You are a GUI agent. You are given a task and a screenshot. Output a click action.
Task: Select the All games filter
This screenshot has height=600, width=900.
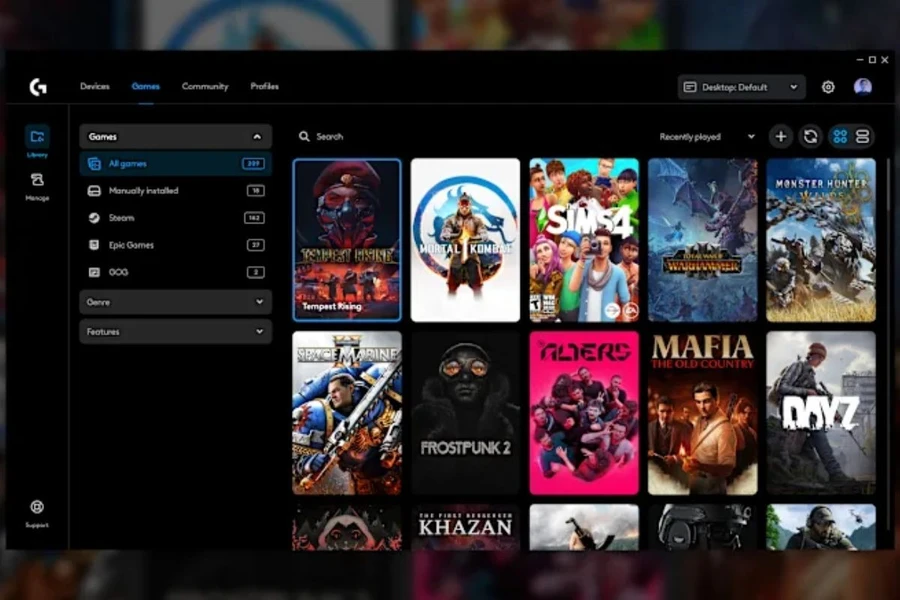[x=176, y=164]
